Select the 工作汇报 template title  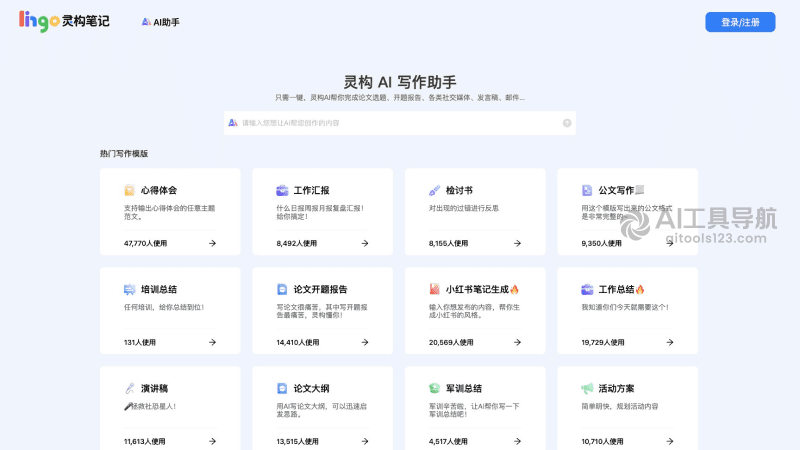[x=311, y=190]
